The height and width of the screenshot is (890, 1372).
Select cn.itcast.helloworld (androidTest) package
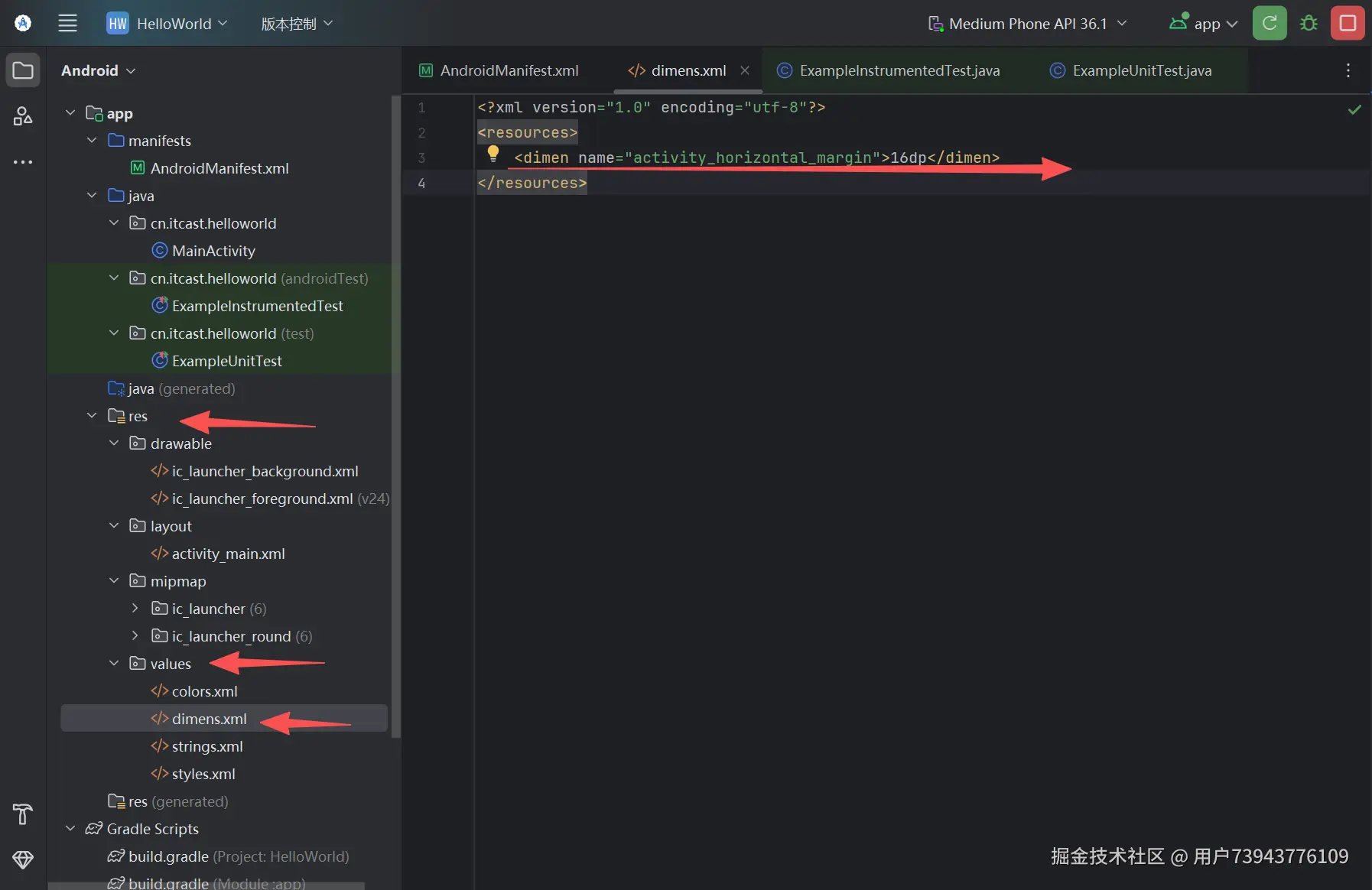259,278
